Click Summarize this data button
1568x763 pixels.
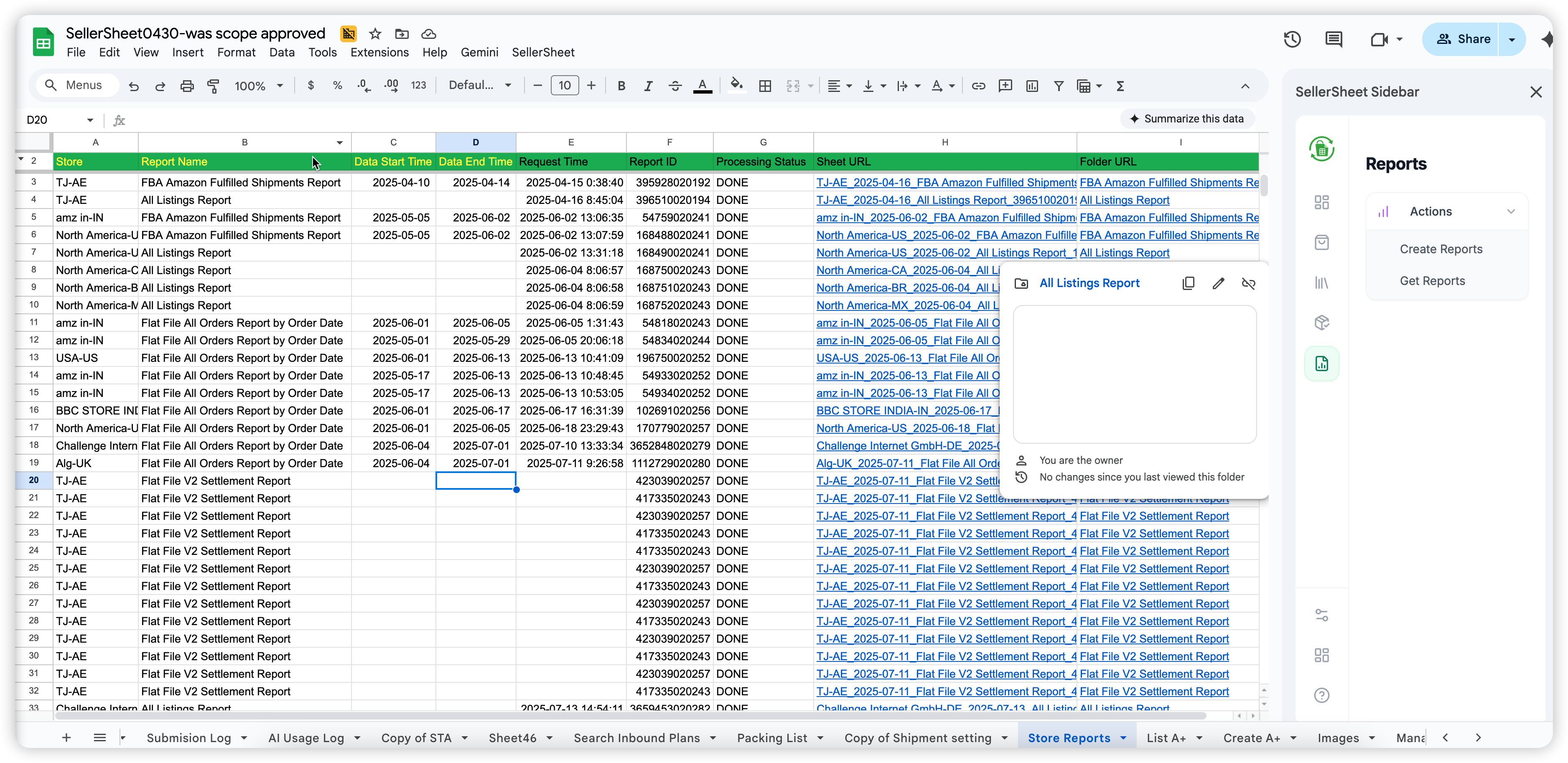(1187, 119)
